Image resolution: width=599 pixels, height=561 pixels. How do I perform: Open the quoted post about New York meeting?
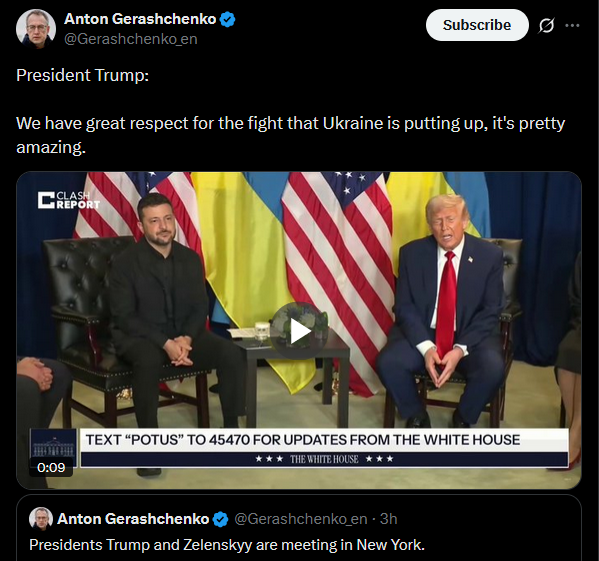pos(299,531)
